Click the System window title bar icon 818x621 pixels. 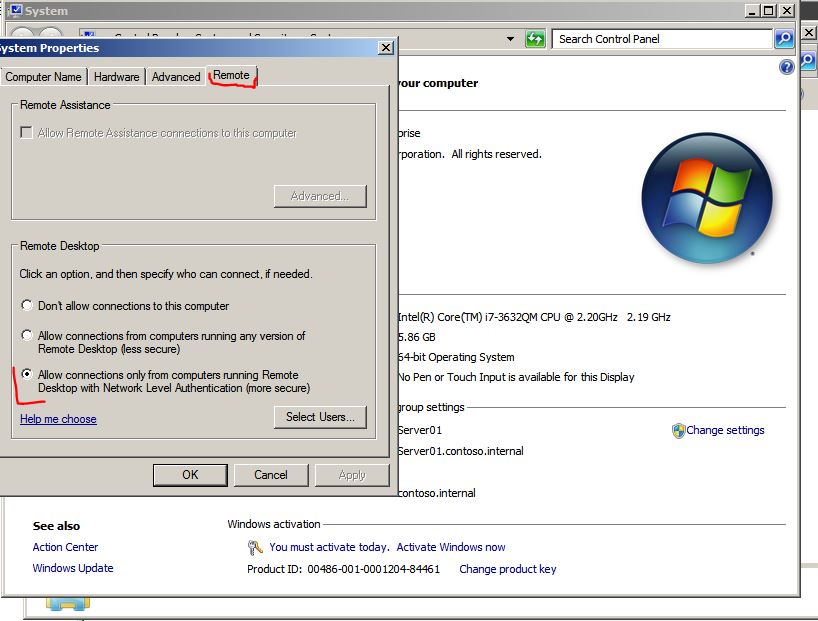click(x=16, y=10)
